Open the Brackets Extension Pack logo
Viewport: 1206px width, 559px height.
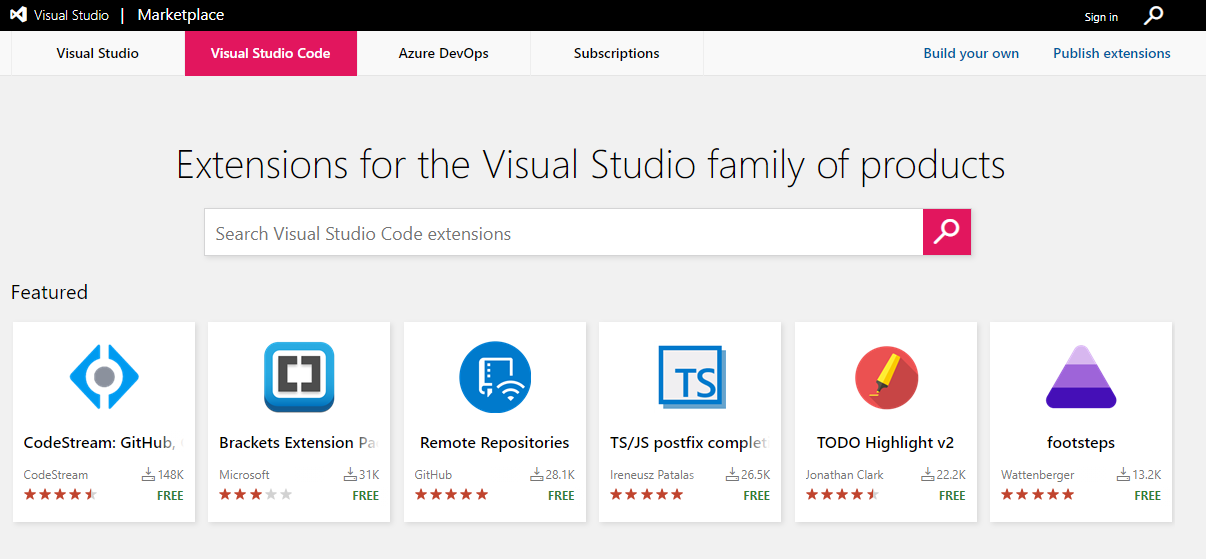point(299,376)
